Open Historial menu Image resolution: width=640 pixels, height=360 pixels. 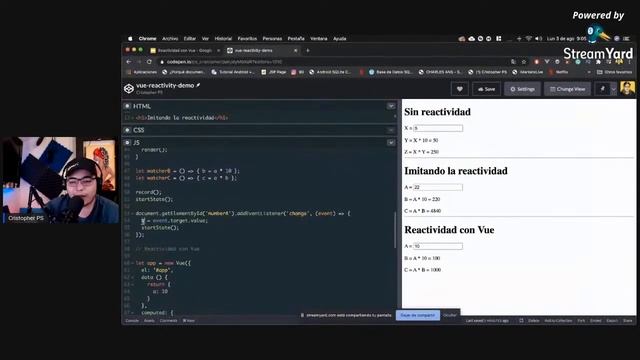pos(223,39)
